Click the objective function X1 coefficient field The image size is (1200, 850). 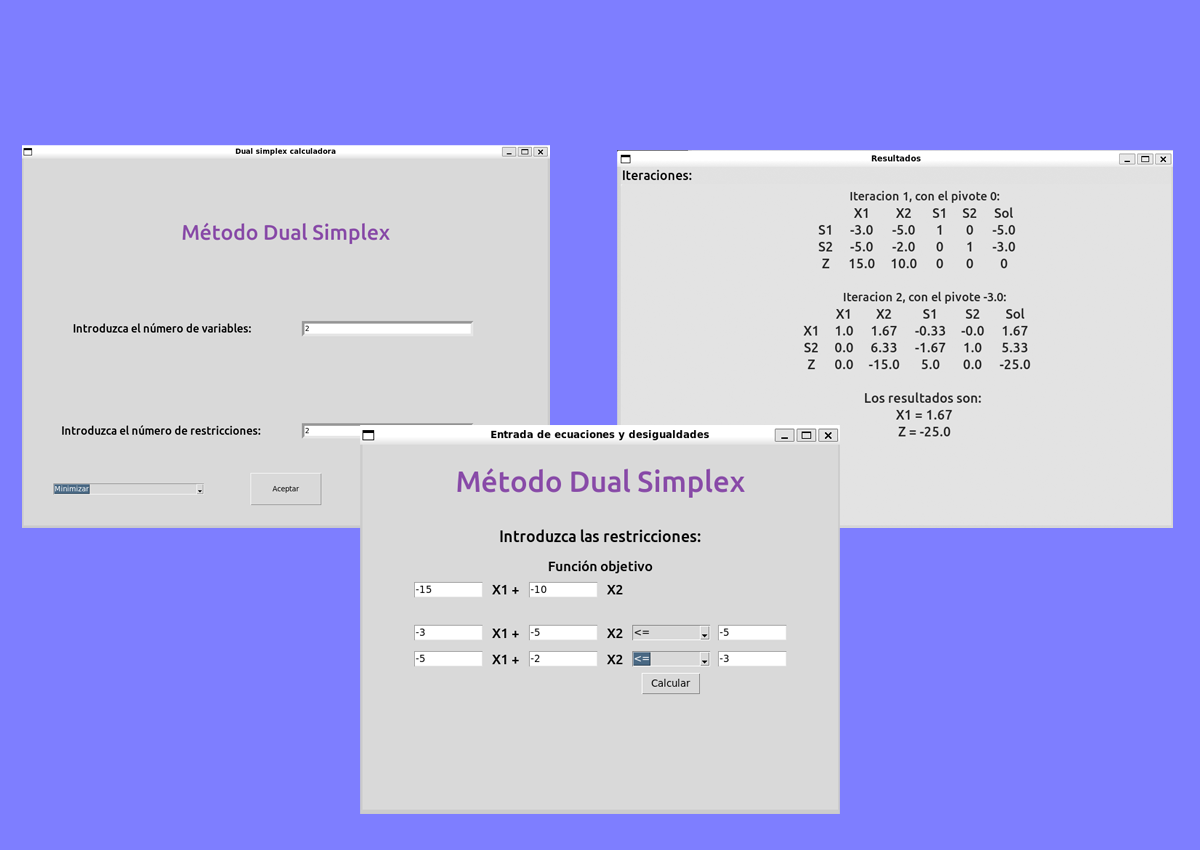(x=448, y=590)
